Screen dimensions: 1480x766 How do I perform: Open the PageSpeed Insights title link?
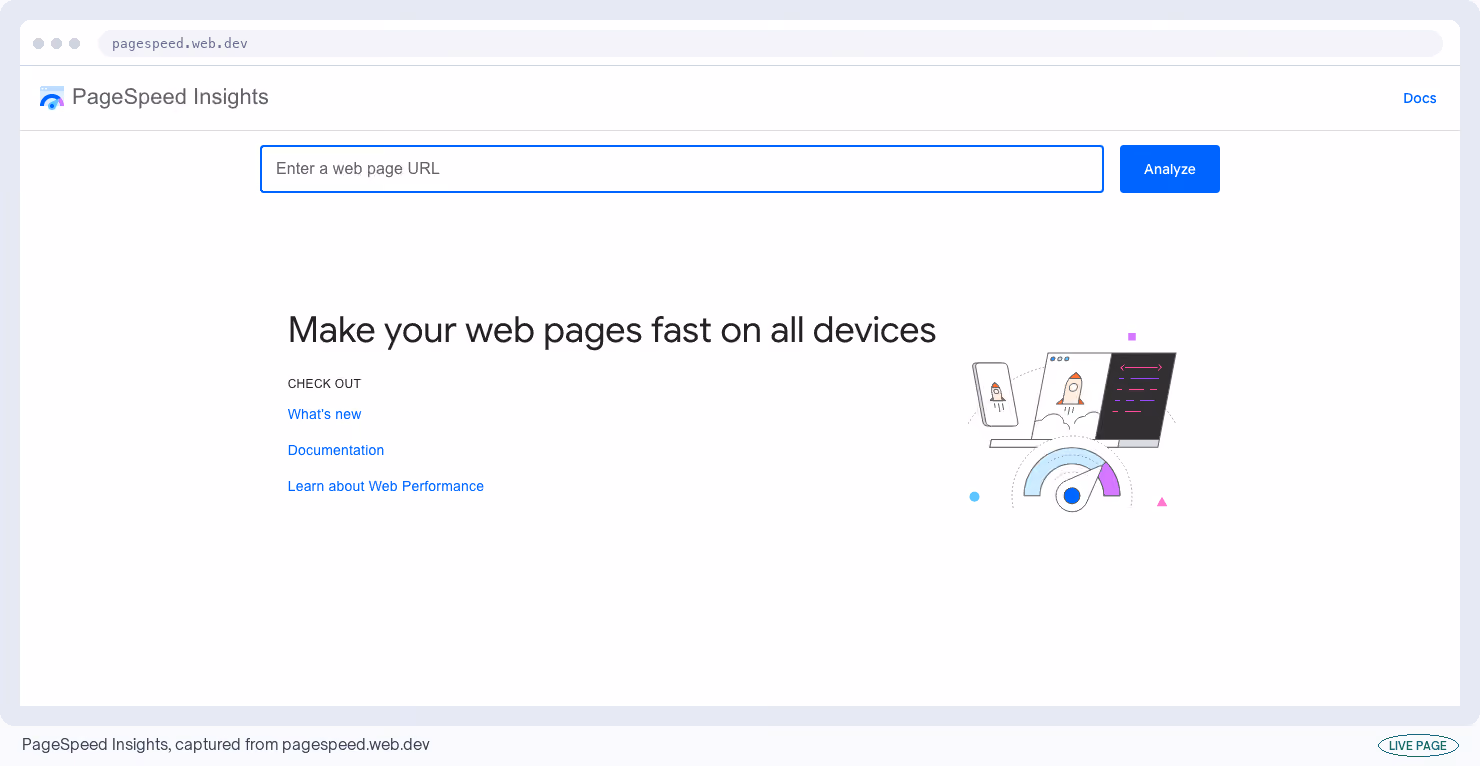pyautogui.click(x=170, y=97)
